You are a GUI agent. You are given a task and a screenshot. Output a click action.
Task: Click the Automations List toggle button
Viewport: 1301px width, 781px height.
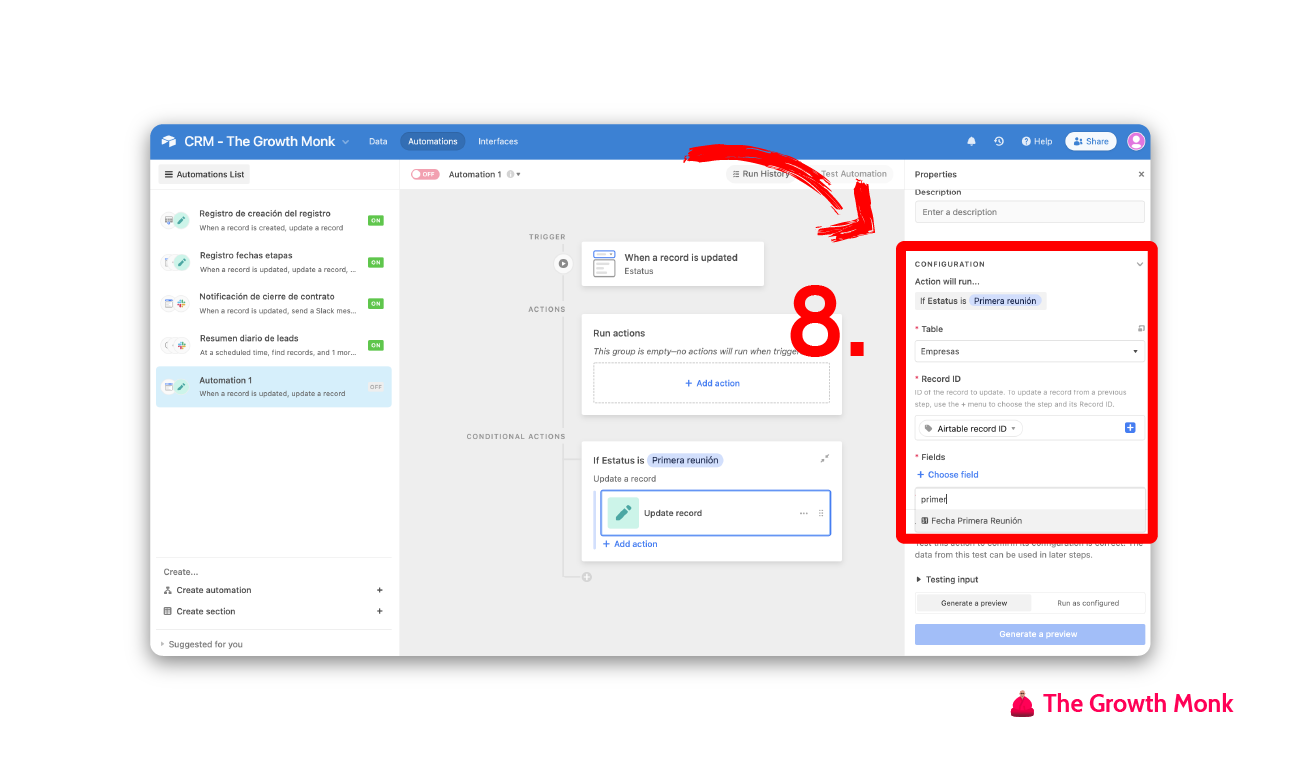(x=204, y=174)
